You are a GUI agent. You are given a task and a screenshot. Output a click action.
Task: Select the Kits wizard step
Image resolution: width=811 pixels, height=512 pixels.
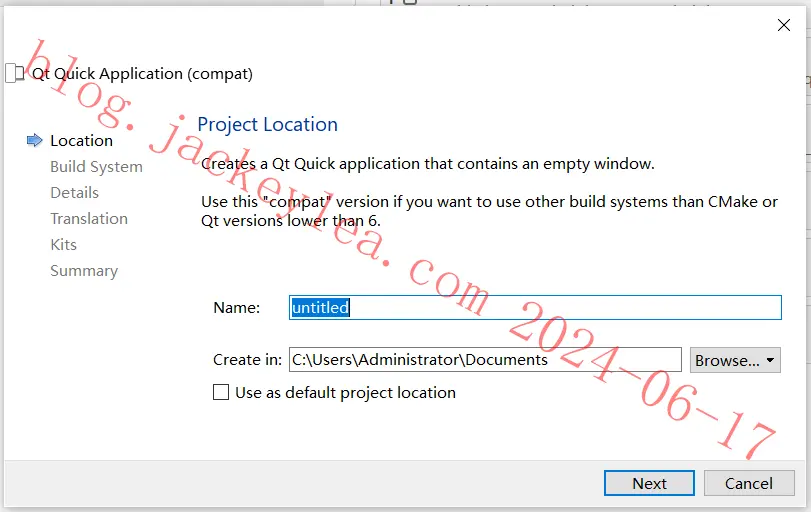point(64,244)
